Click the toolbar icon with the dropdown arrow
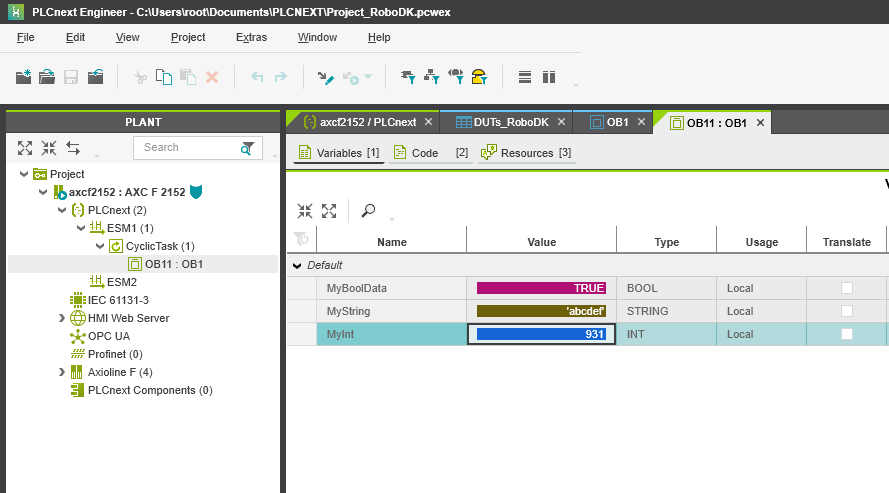The image size is (889, 493). tap(357, 78)
